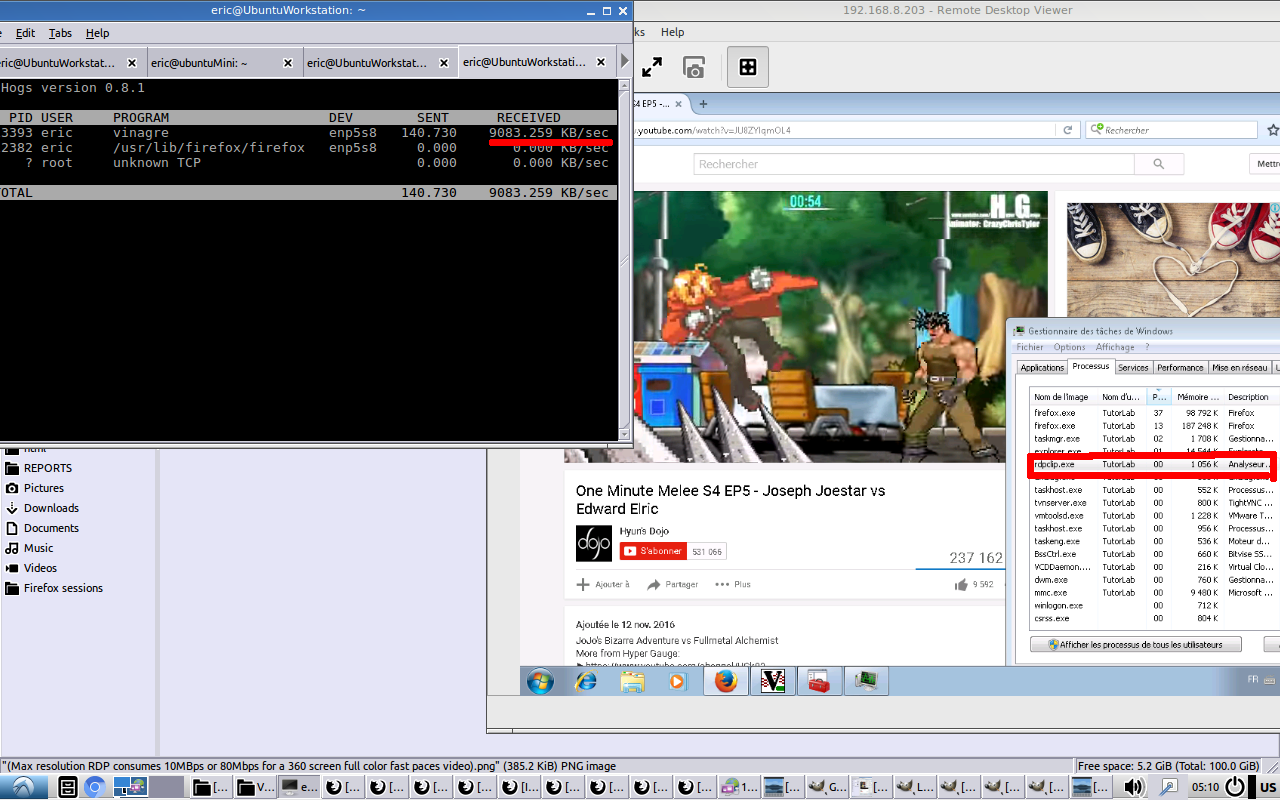Click the Windows Start orb on remote desktop

(540, 681)
